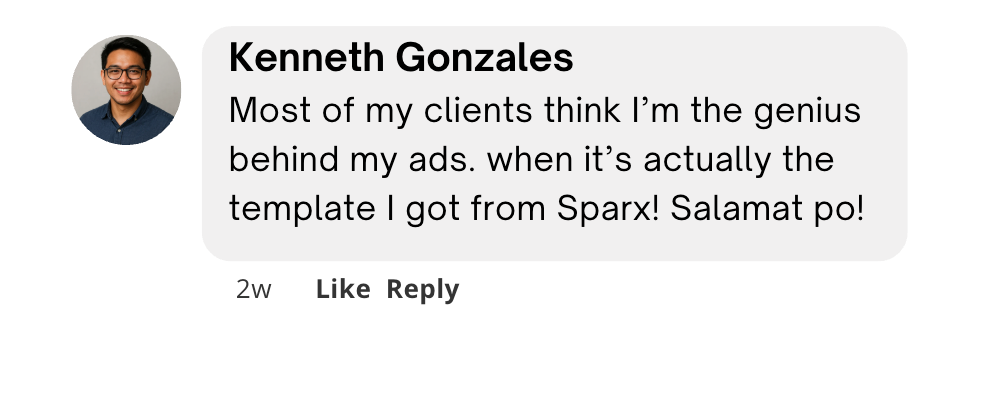
Task: Click the word genius in comment
Action: (807, 112)
